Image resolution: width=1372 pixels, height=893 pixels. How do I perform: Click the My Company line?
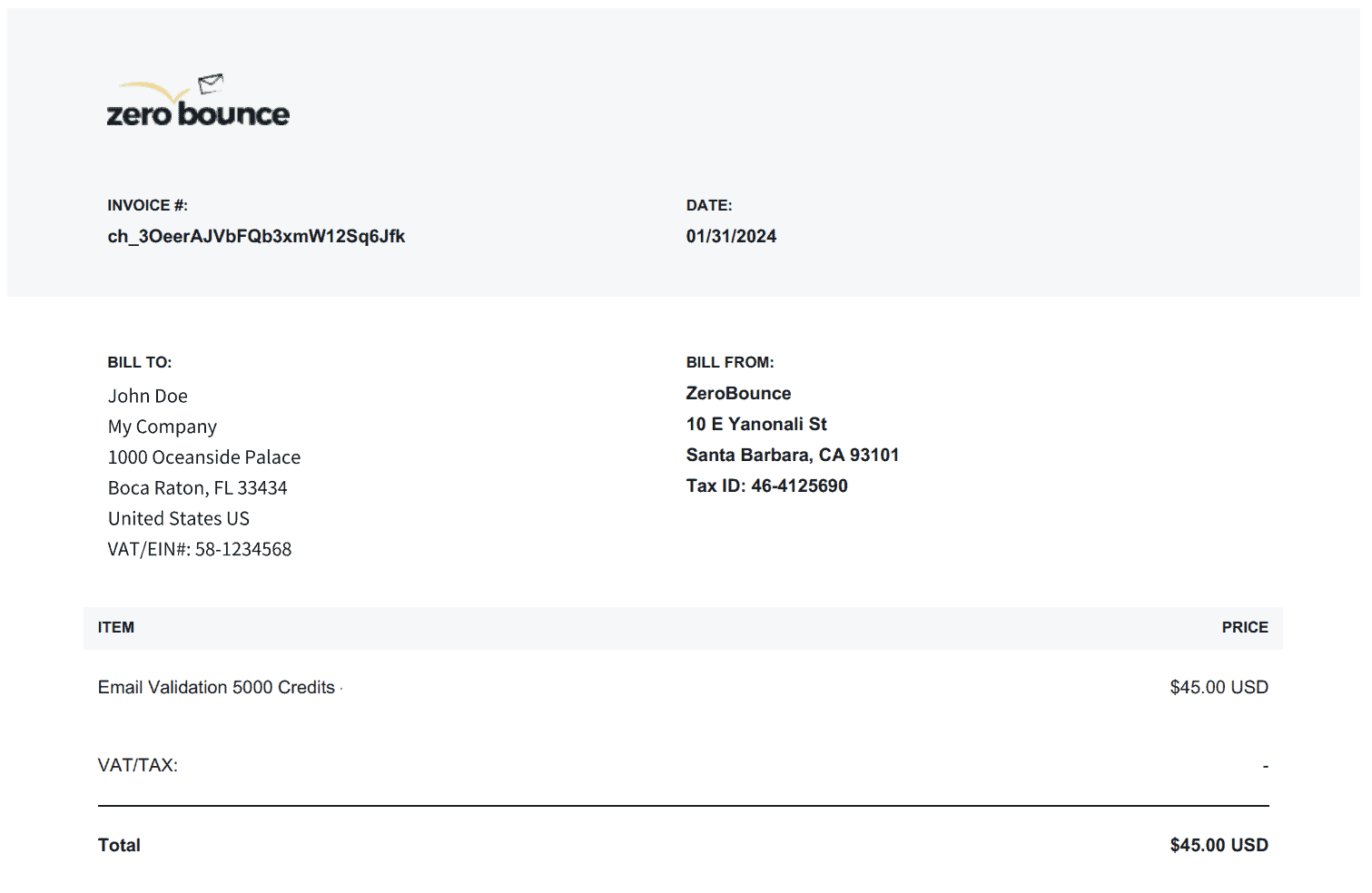(163, 427)
